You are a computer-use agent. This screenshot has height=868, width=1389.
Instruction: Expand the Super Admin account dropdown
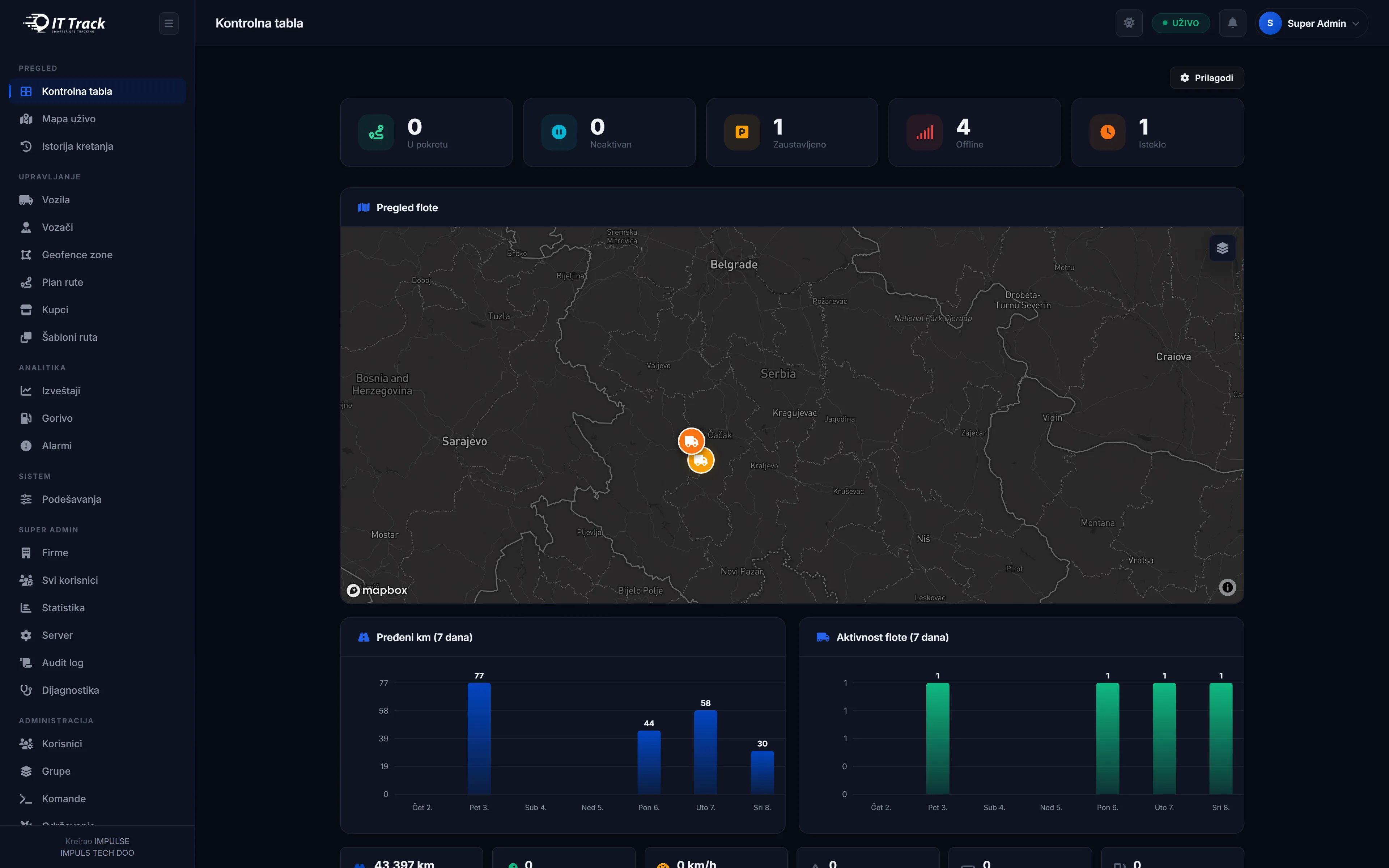[1312, 23]
